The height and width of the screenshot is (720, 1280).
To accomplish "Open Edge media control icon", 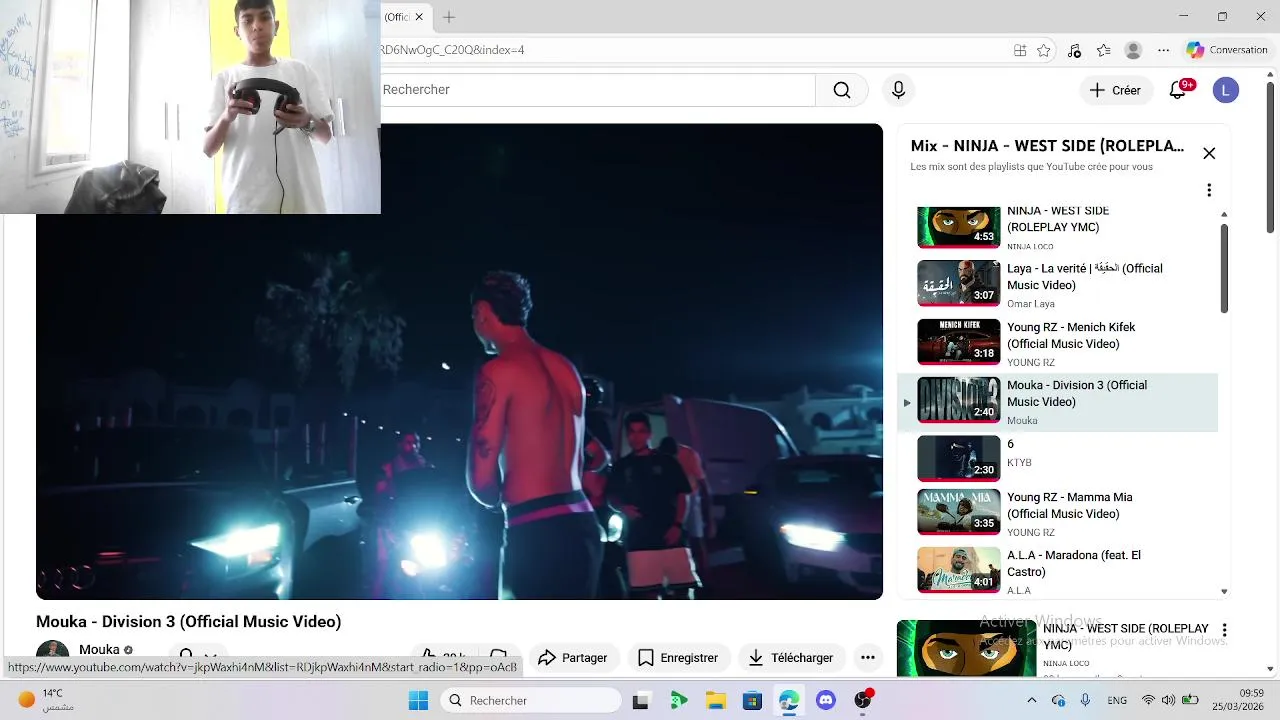I will [x=1074, y=50].
